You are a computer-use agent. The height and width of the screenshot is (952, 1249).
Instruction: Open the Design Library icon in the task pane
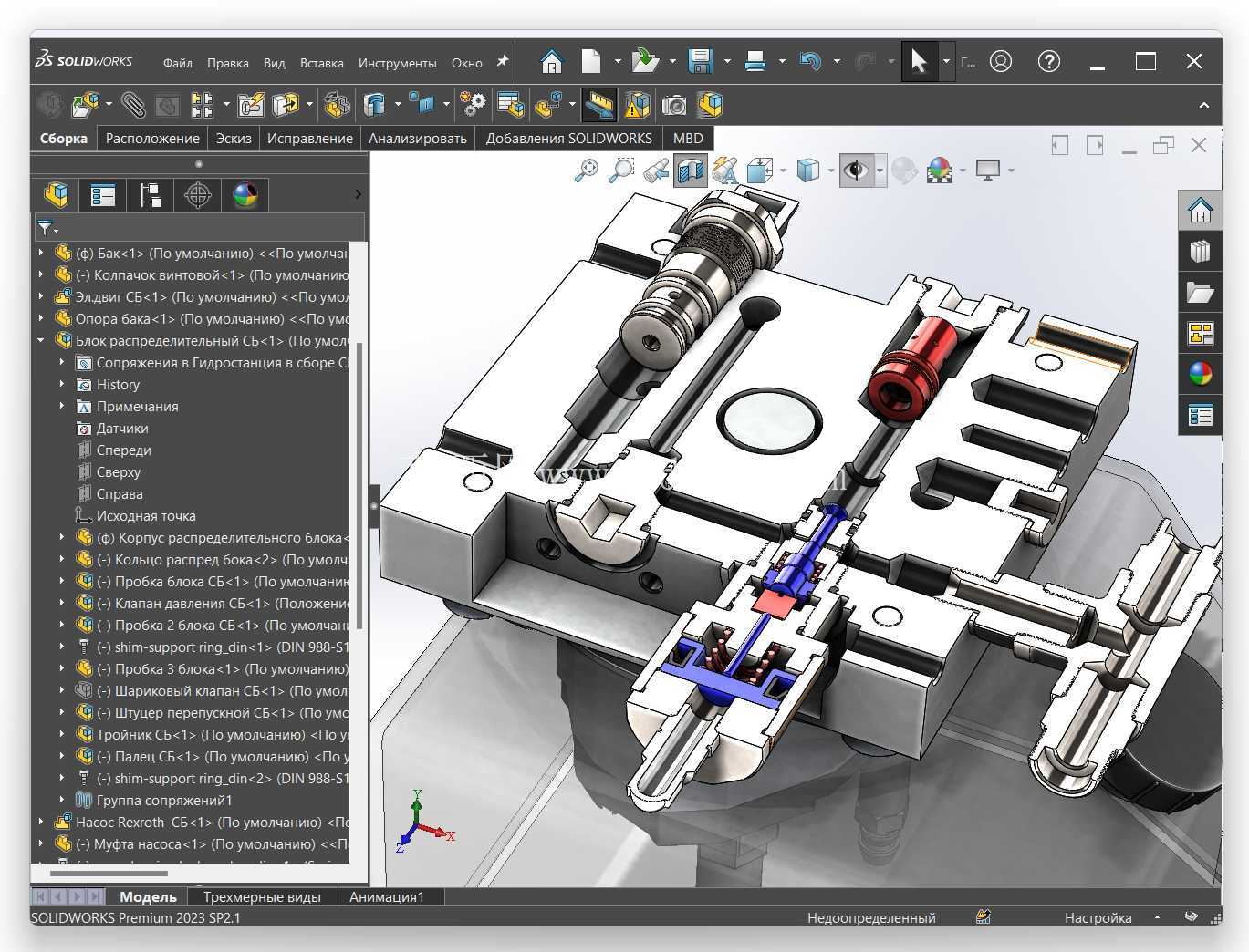point(1201,251)
